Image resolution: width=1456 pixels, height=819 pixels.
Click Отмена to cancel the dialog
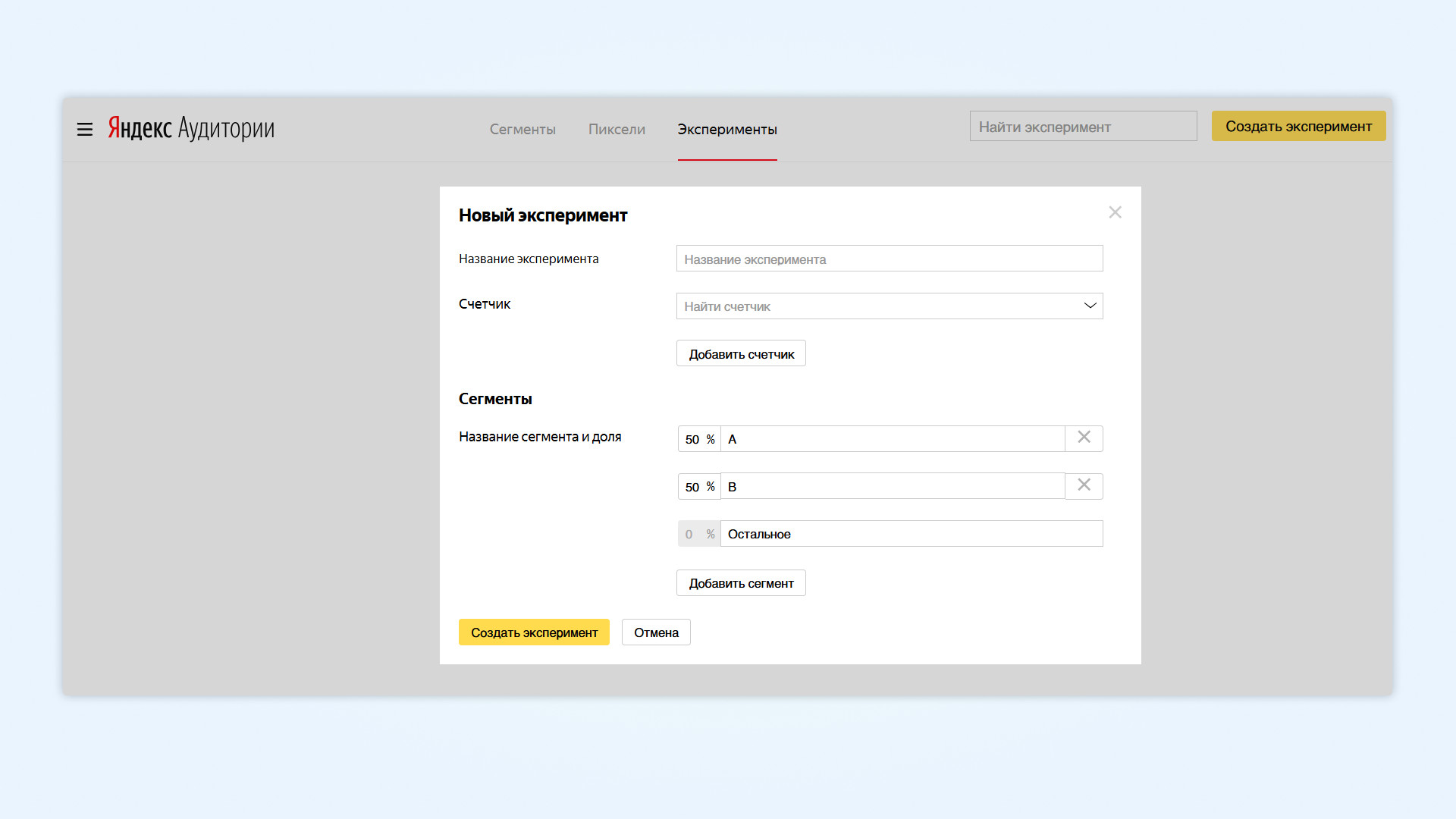click(656, 632)
